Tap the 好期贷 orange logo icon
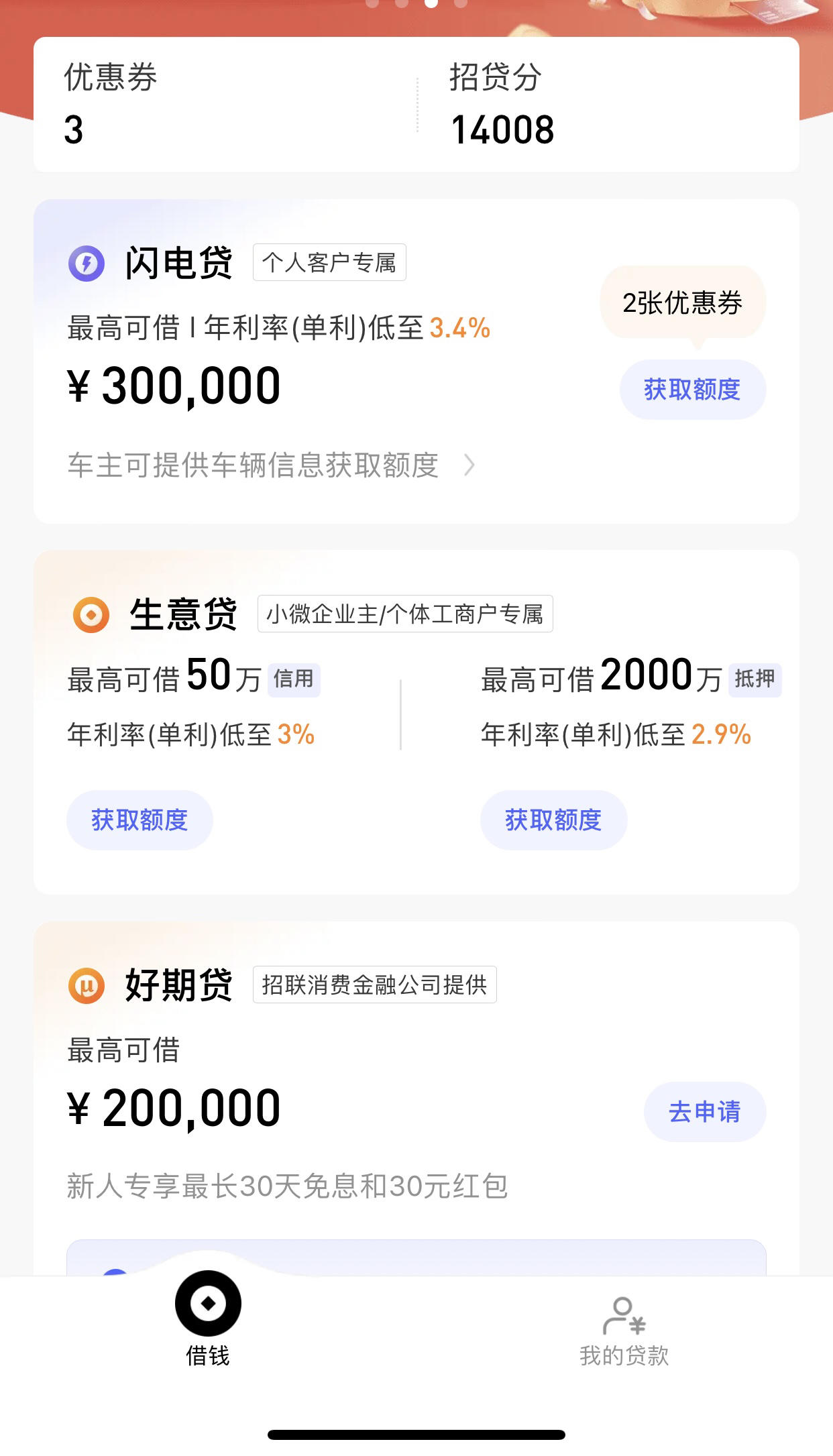 [87, 985]
